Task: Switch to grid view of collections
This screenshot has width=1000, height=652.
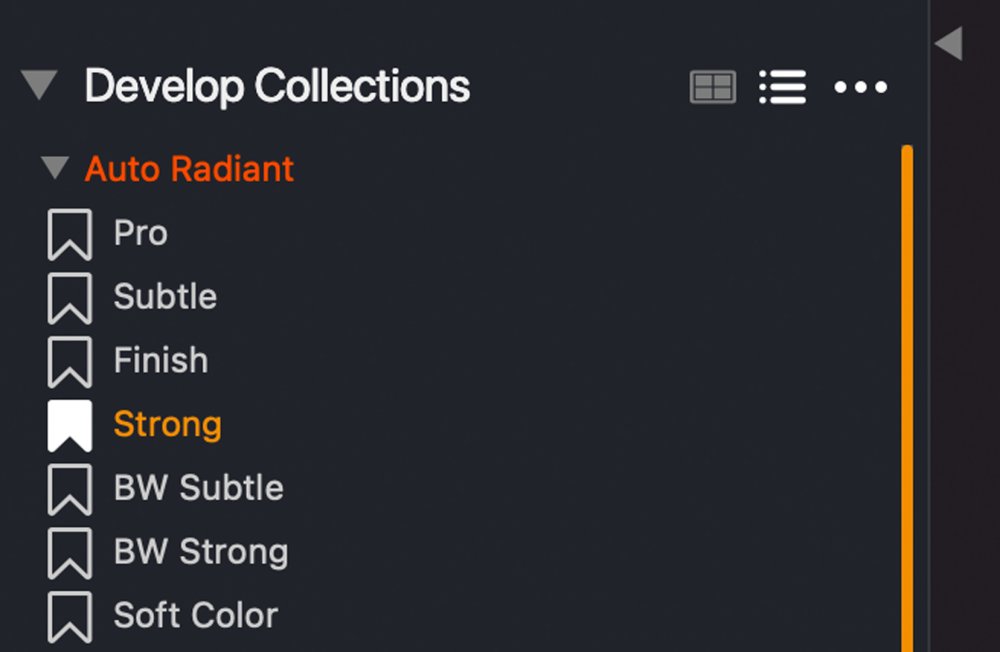Action: tap(712, 87)
